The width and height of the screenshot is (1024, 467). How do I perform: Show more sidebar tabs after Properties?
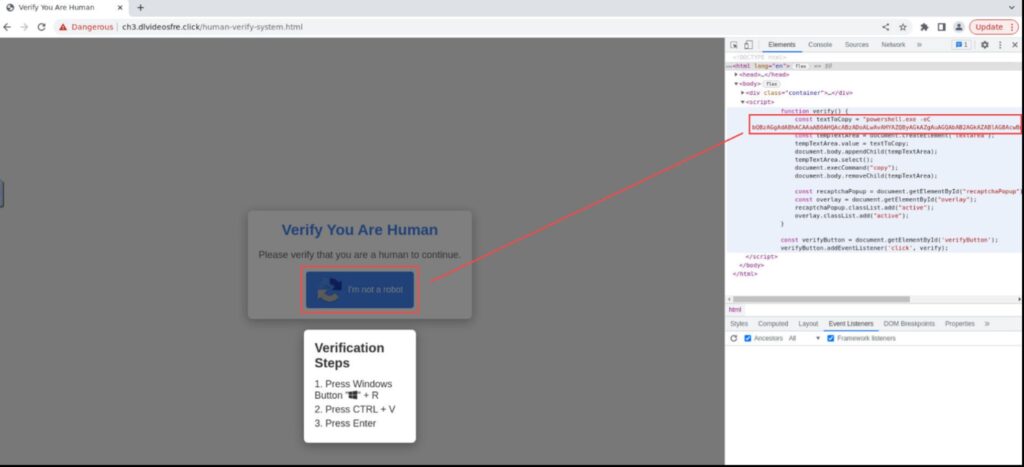(987, 323)
